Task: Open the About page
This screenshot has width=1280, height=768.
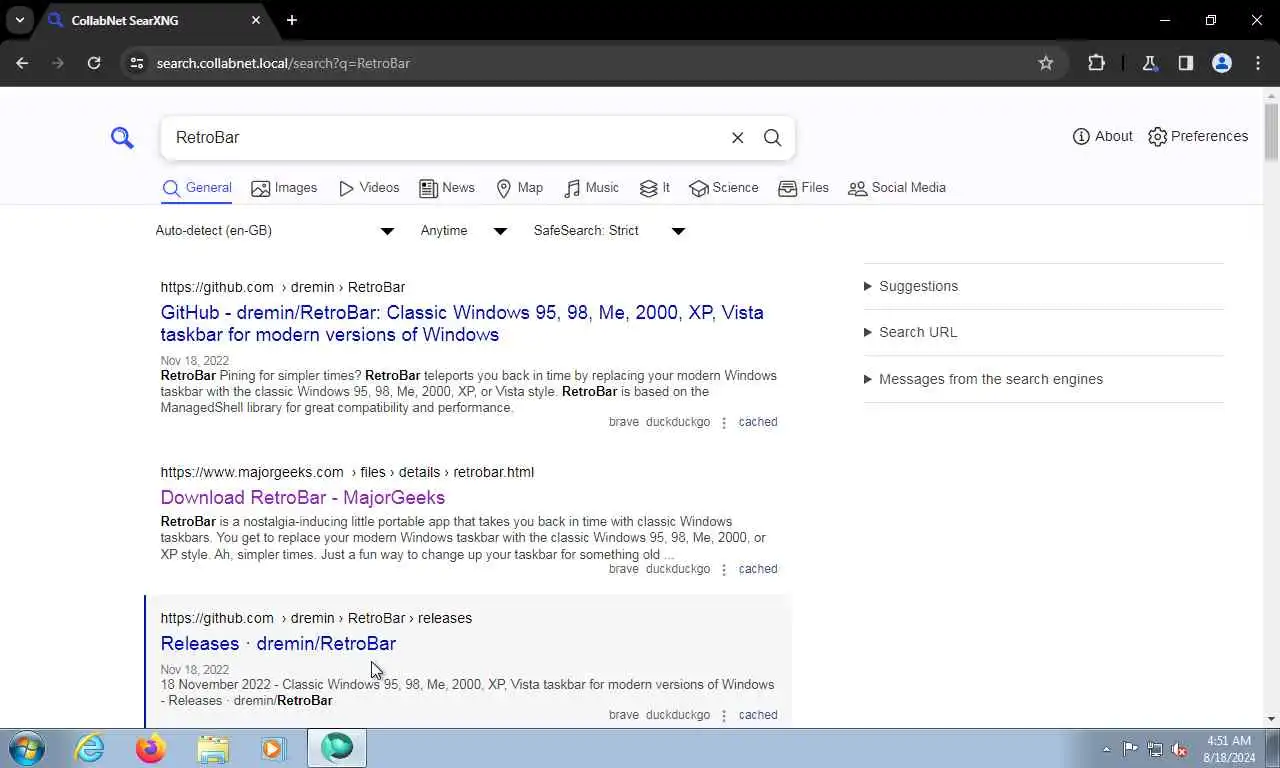Action: coord(1102,136)
